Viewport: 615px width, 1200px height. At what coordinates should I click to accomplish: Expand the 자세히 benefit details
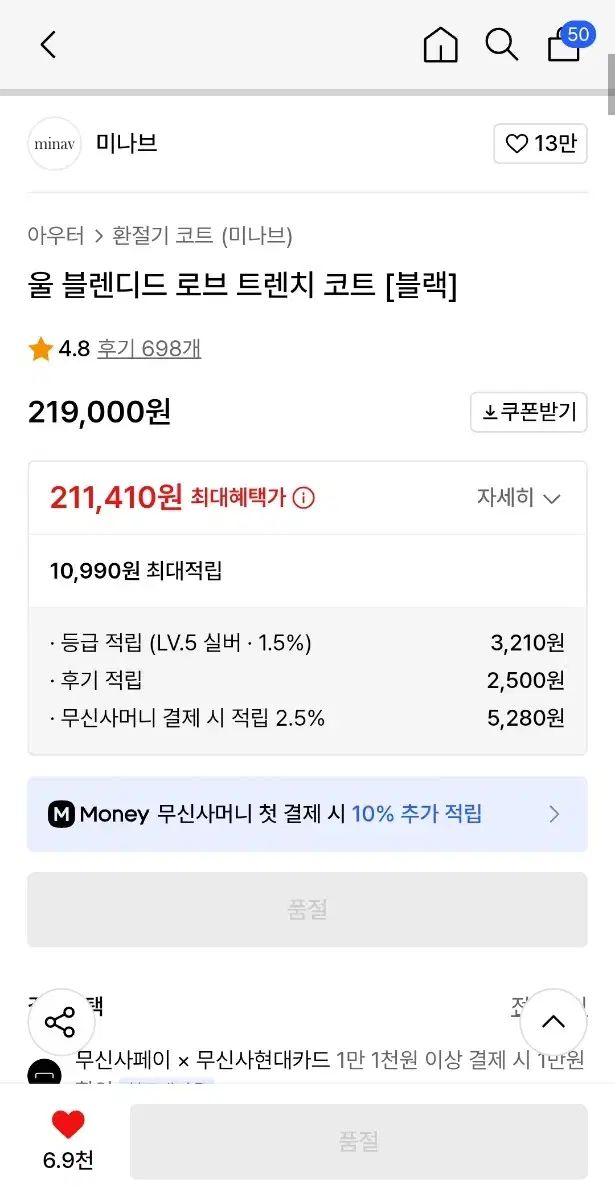tap(519, 498)
